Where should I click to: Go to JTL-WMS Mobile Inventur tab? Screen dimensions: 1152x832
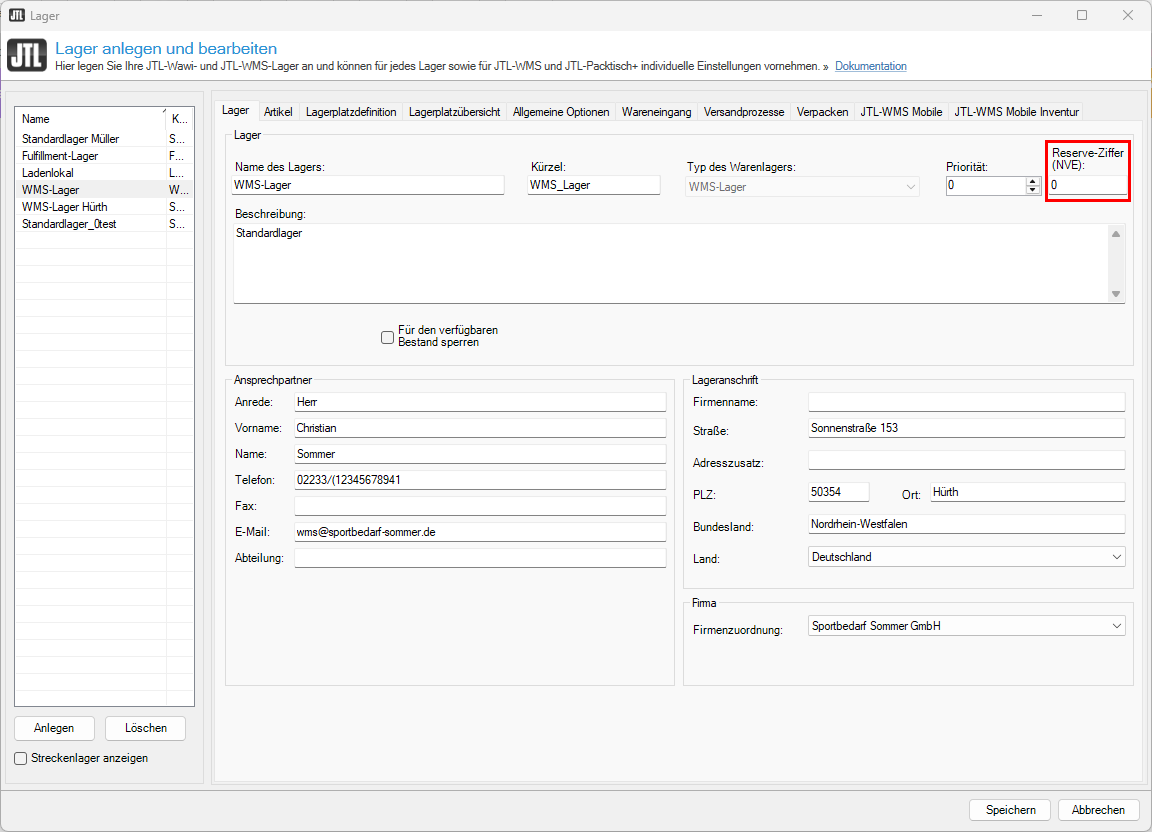point(1016,112)
